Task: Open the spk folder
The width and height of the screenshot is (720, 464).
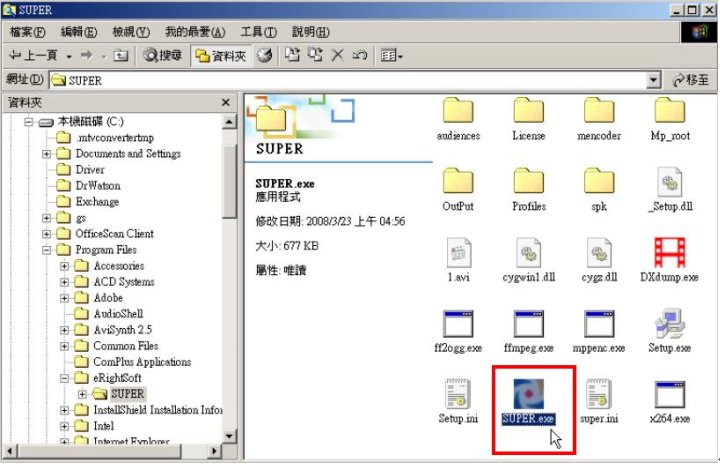Action: point(599,190)
